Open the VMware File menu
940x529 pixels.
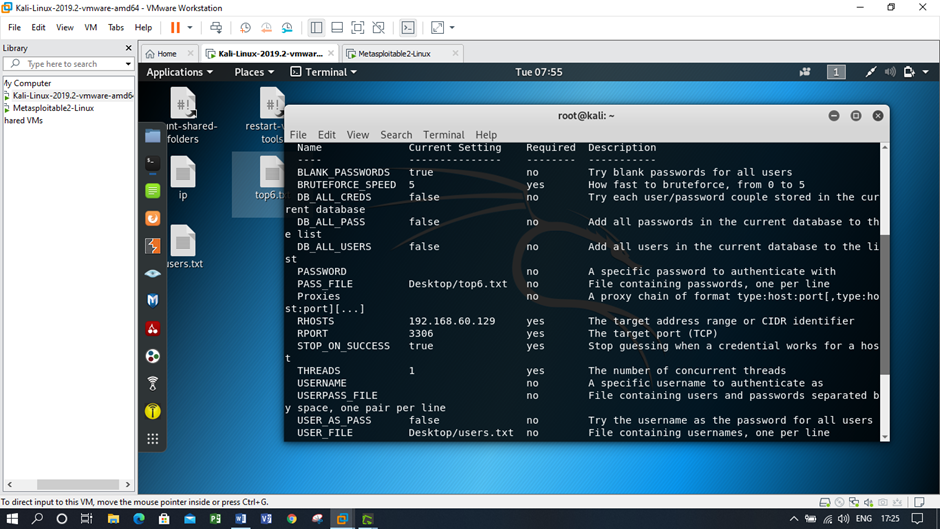[x=14, y=28]
